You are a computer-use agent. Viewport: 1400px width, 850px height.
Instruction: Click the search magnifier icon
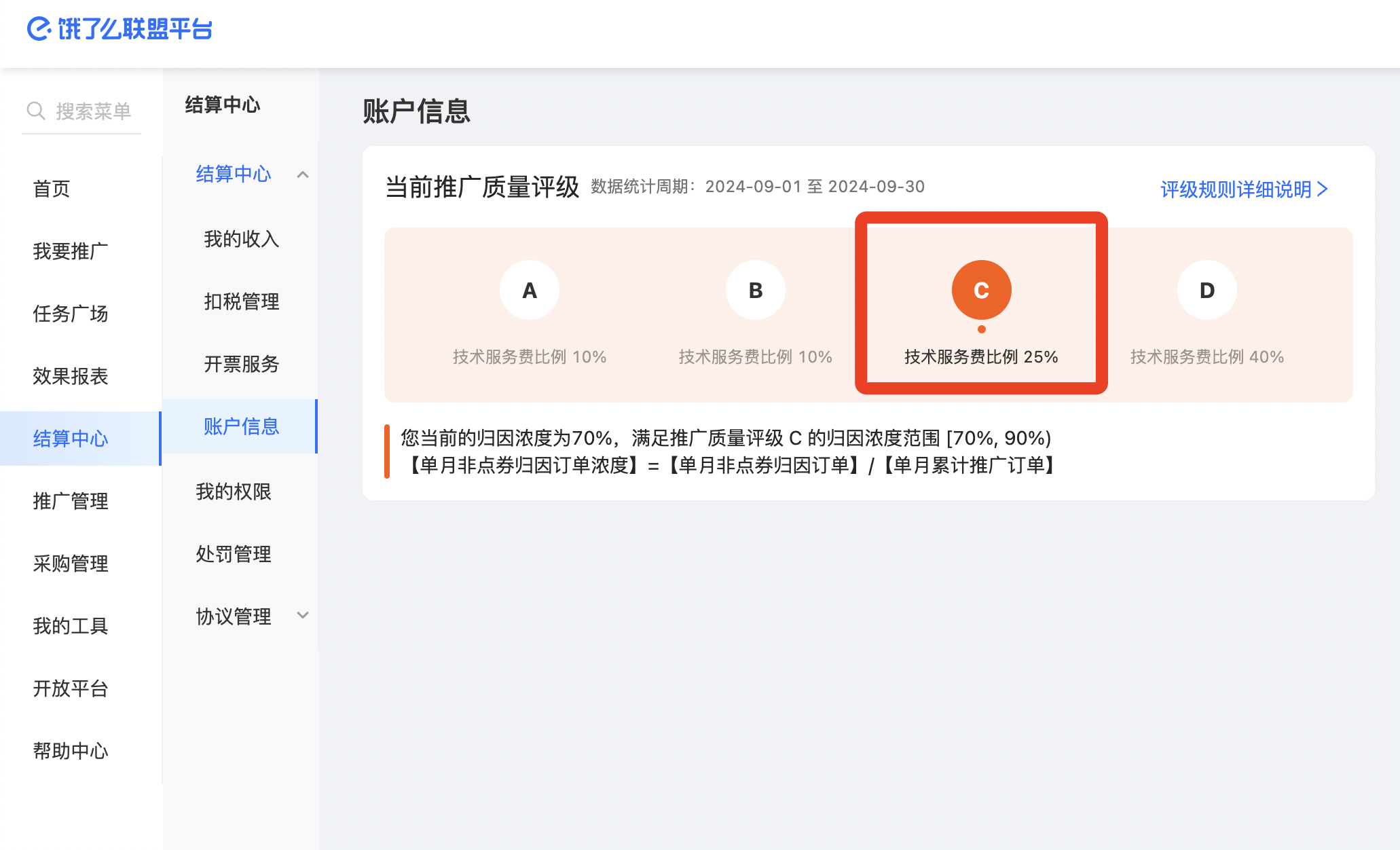coord(35,111)
